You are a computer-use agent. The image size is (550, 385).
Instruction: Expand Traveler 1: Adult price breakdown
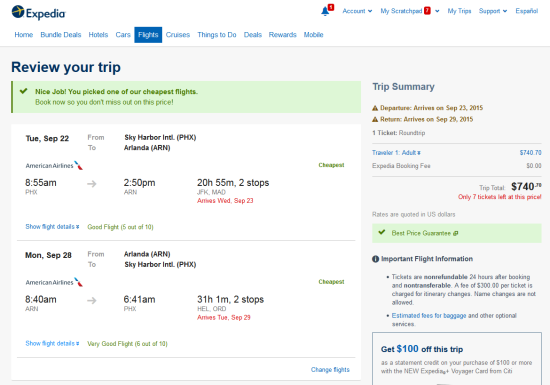point(396,153)
